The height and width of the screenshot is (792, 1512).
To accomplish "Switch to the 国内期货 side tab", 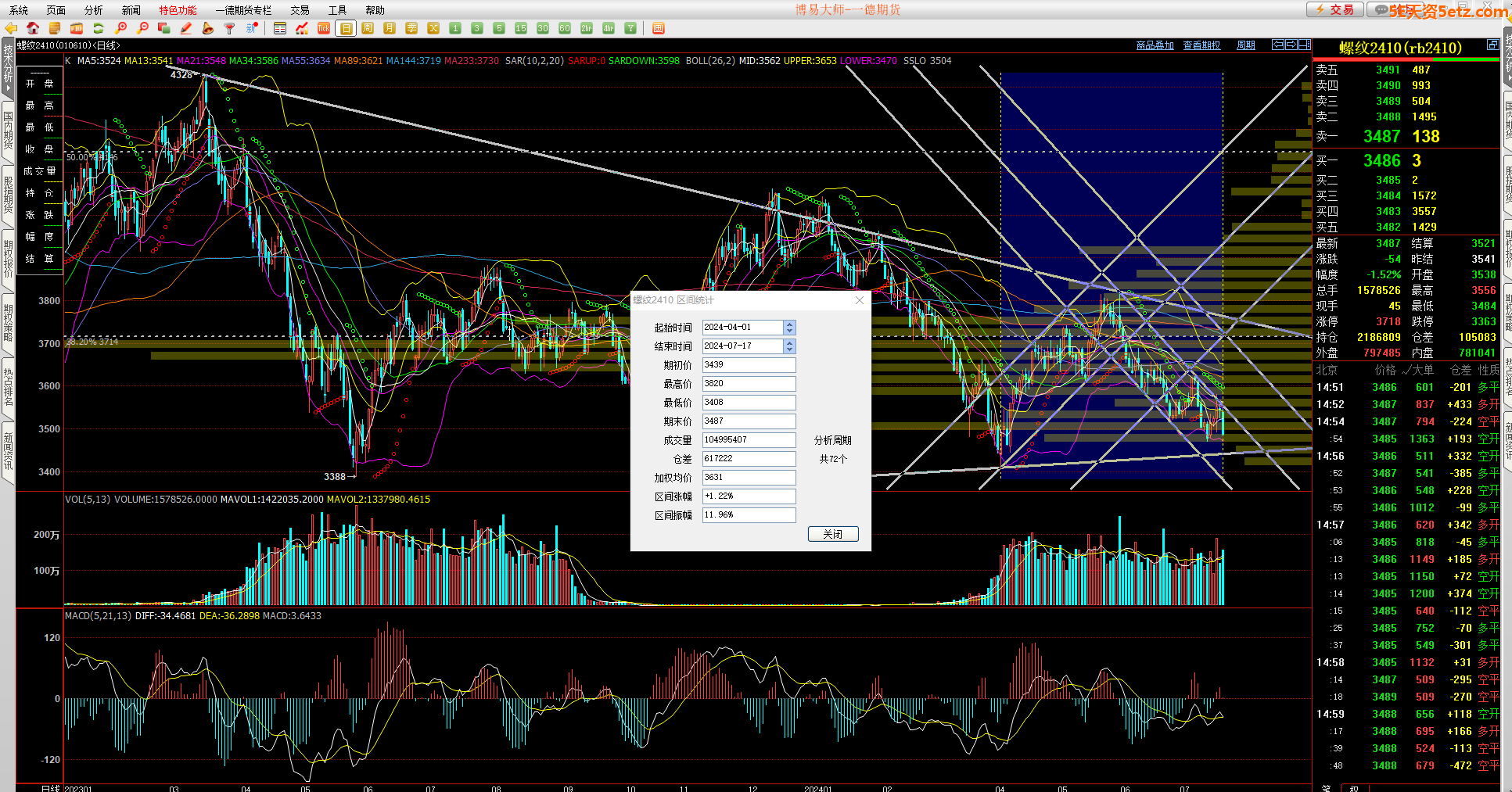I will [x=8, y=131].
